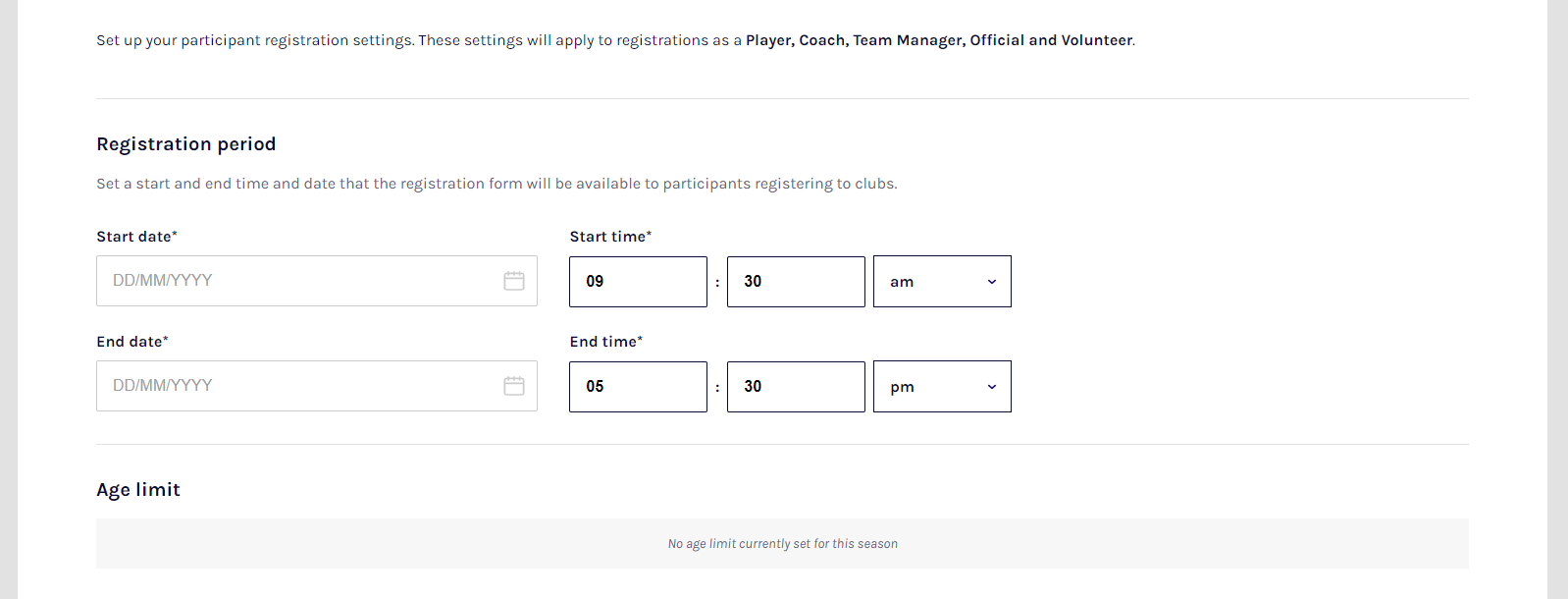Click the chevron arrow in the pm dropdown
The height and width of the screenshot is (599, 1568).
point(992,387)
